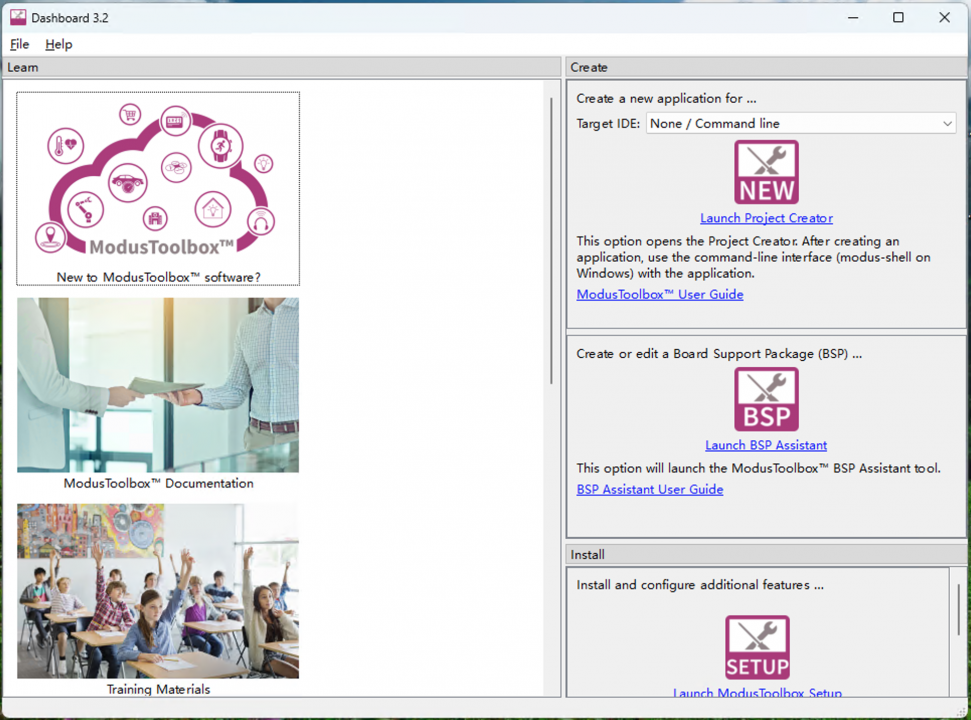Open the New to ModusToolbox software thumbnail
971x720 pixels.
click(x=158, y=189)
